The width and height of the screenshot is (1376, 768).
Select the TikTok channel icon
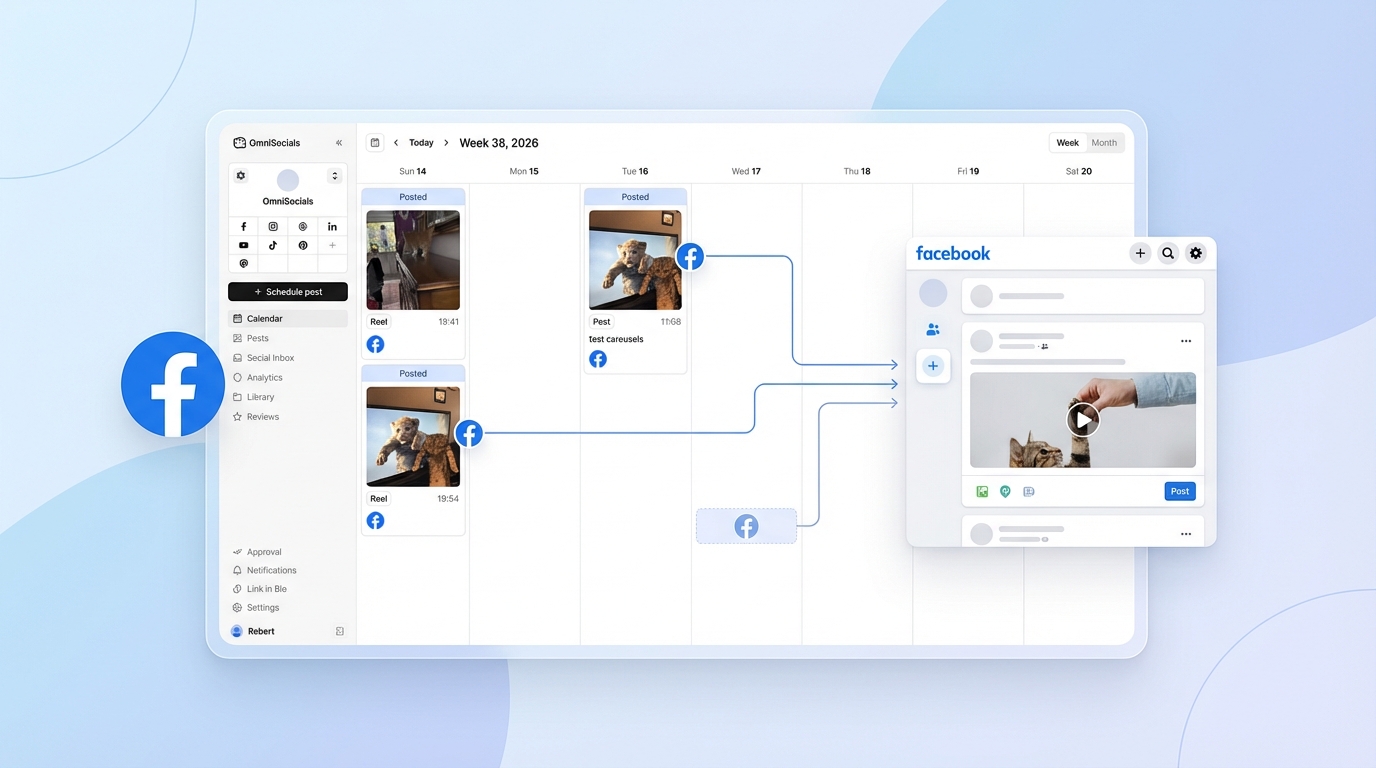[x=273, y=245]
